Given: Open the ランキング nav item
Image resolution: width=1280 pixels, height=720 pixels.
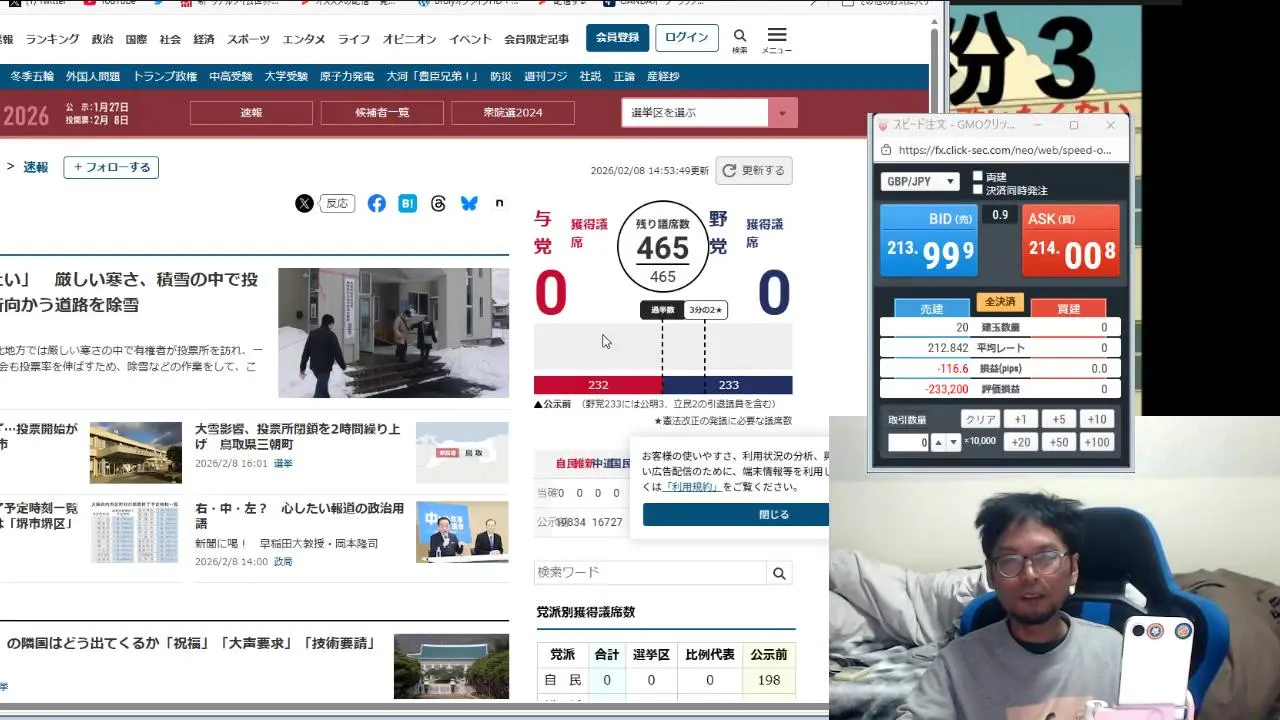Looking at the screenshot, I should [52, 39].
